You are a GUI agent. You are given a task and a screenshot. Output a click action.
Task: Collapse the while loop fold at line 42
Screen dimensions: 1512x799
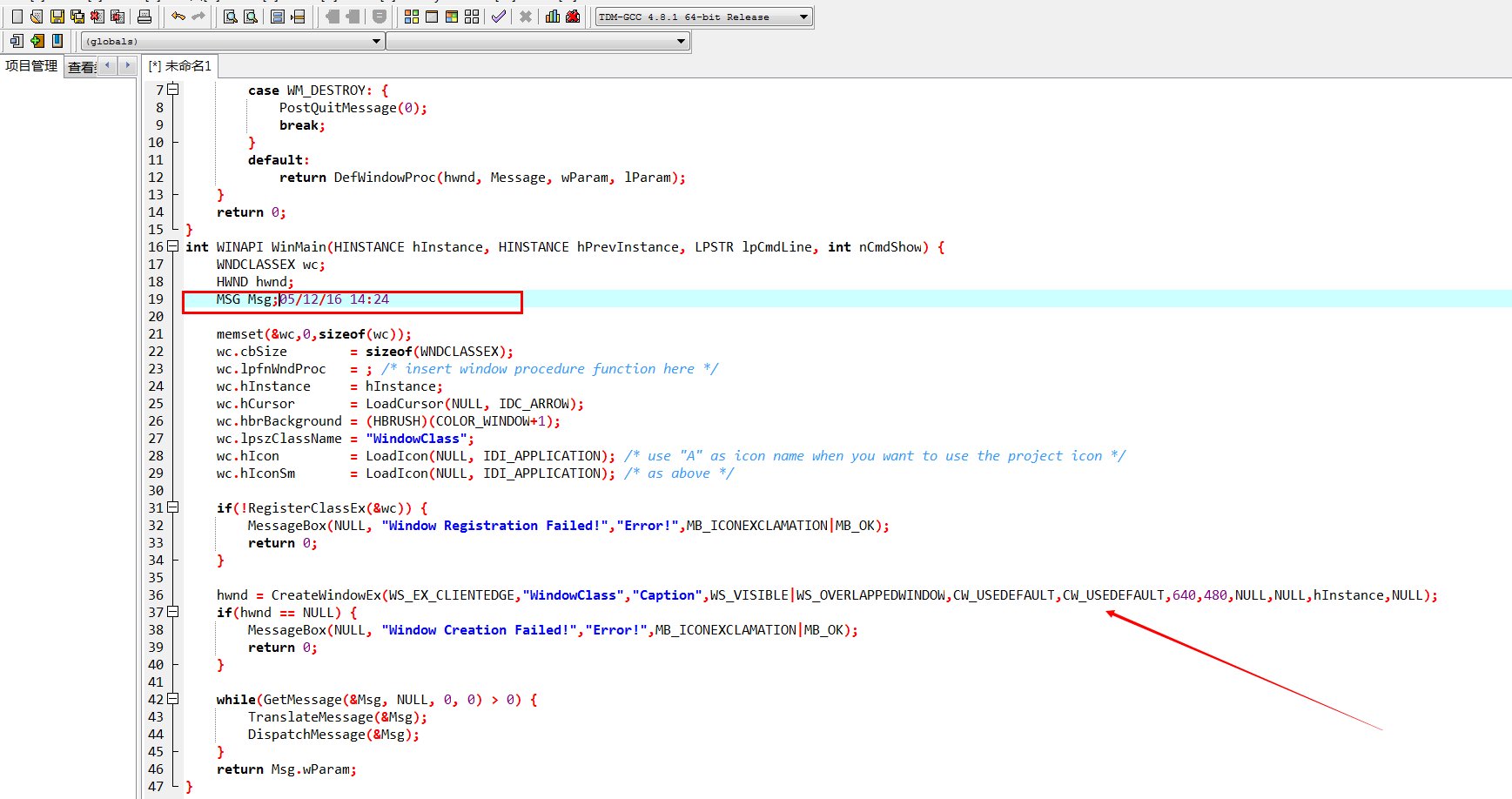[172, 699]
